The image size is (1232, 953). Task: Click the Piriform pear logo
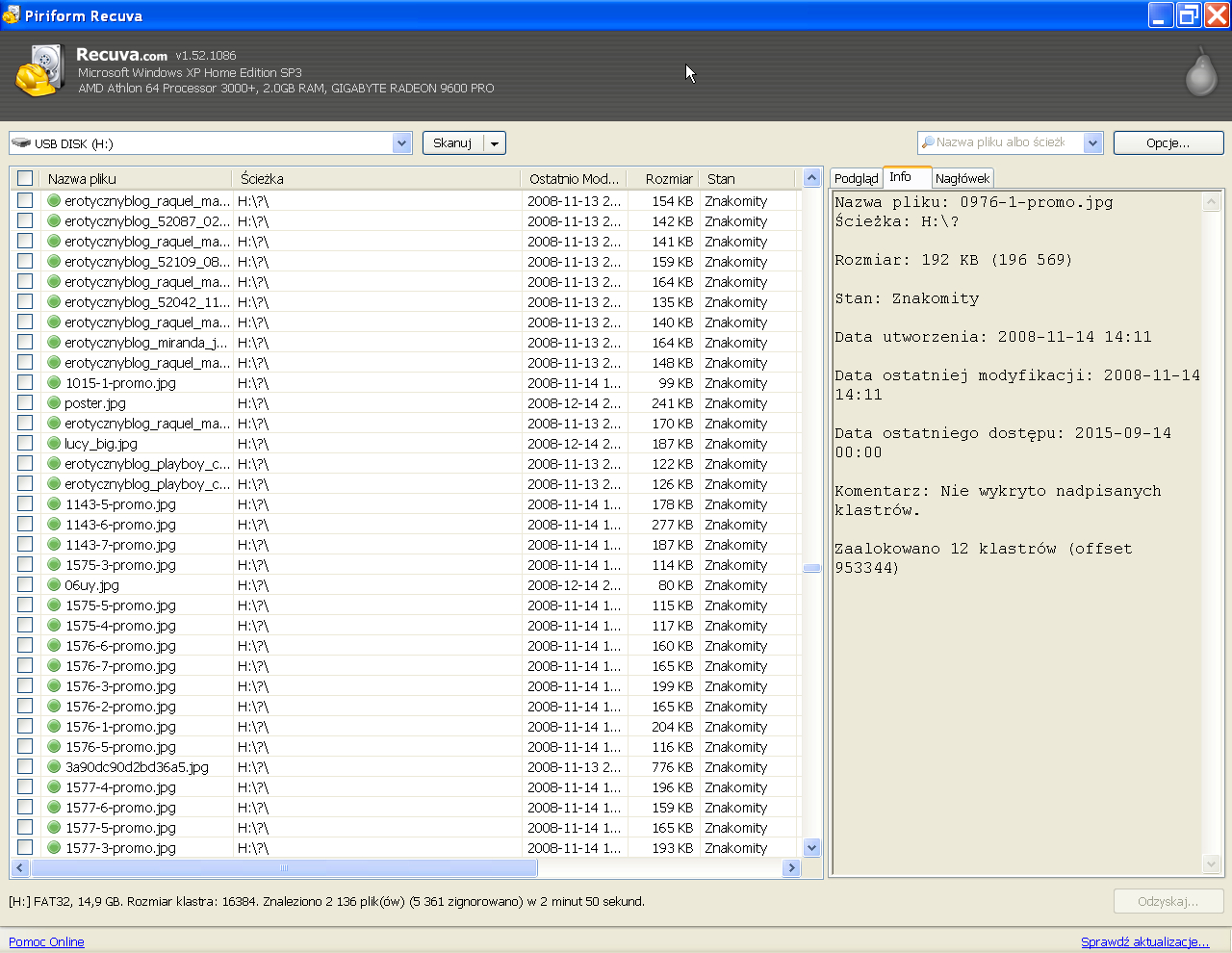pyautogui.click(x=1201, y=72)
